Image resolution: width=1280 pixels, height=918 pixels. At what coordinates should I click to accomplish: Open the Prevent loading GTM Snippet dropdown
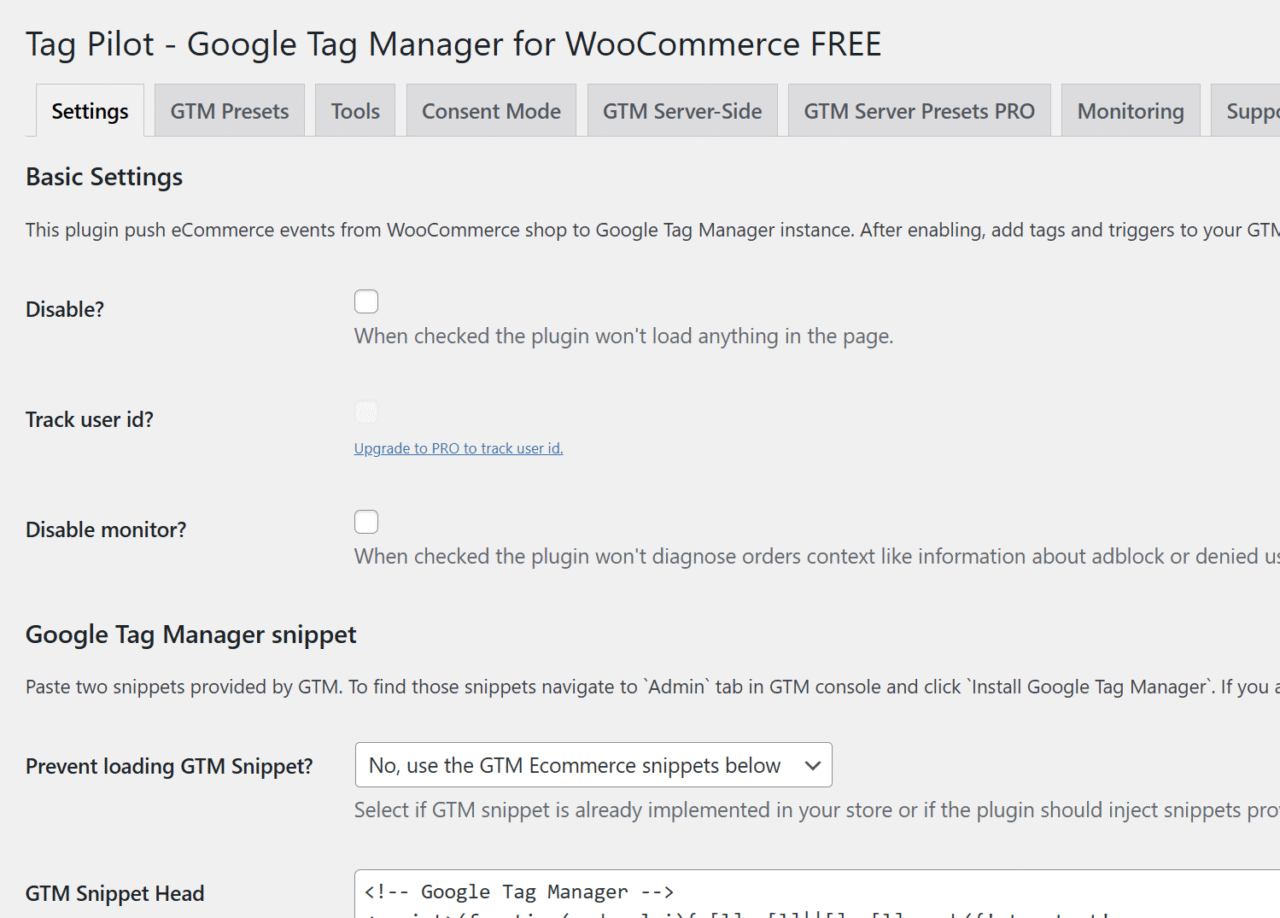click(x=593, y=765)
